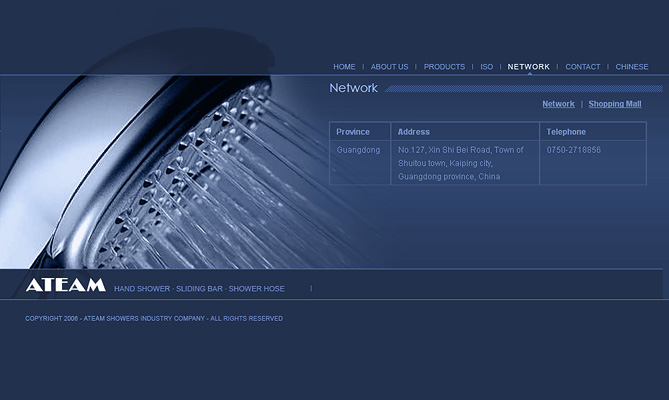Click the copyright notice text
The width and height of the screenshot is (669, 400).
[x=154, y=319]
